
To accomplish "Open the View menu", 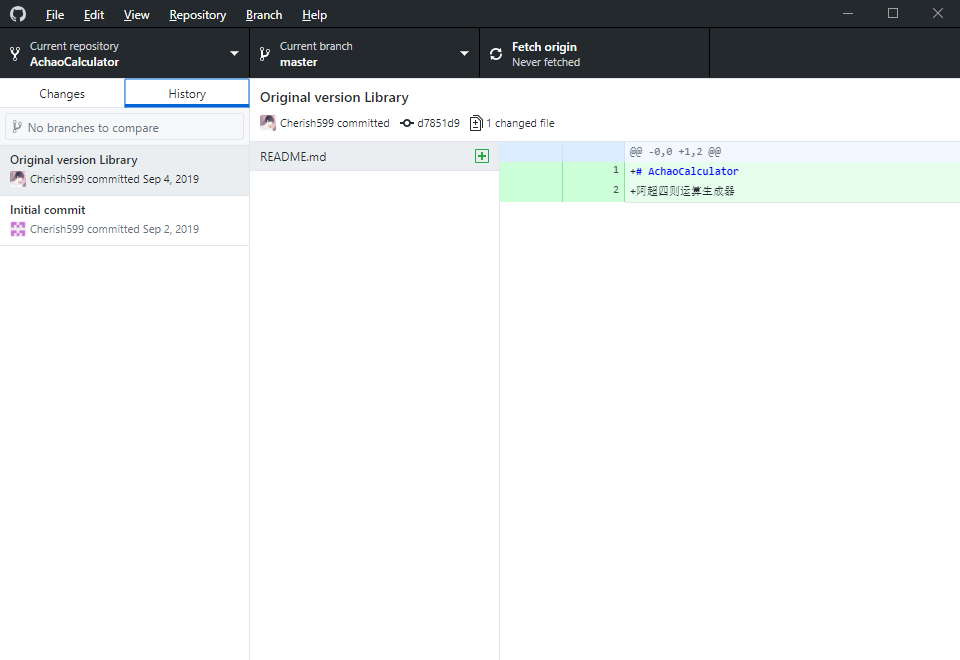I will click(137, 15).
